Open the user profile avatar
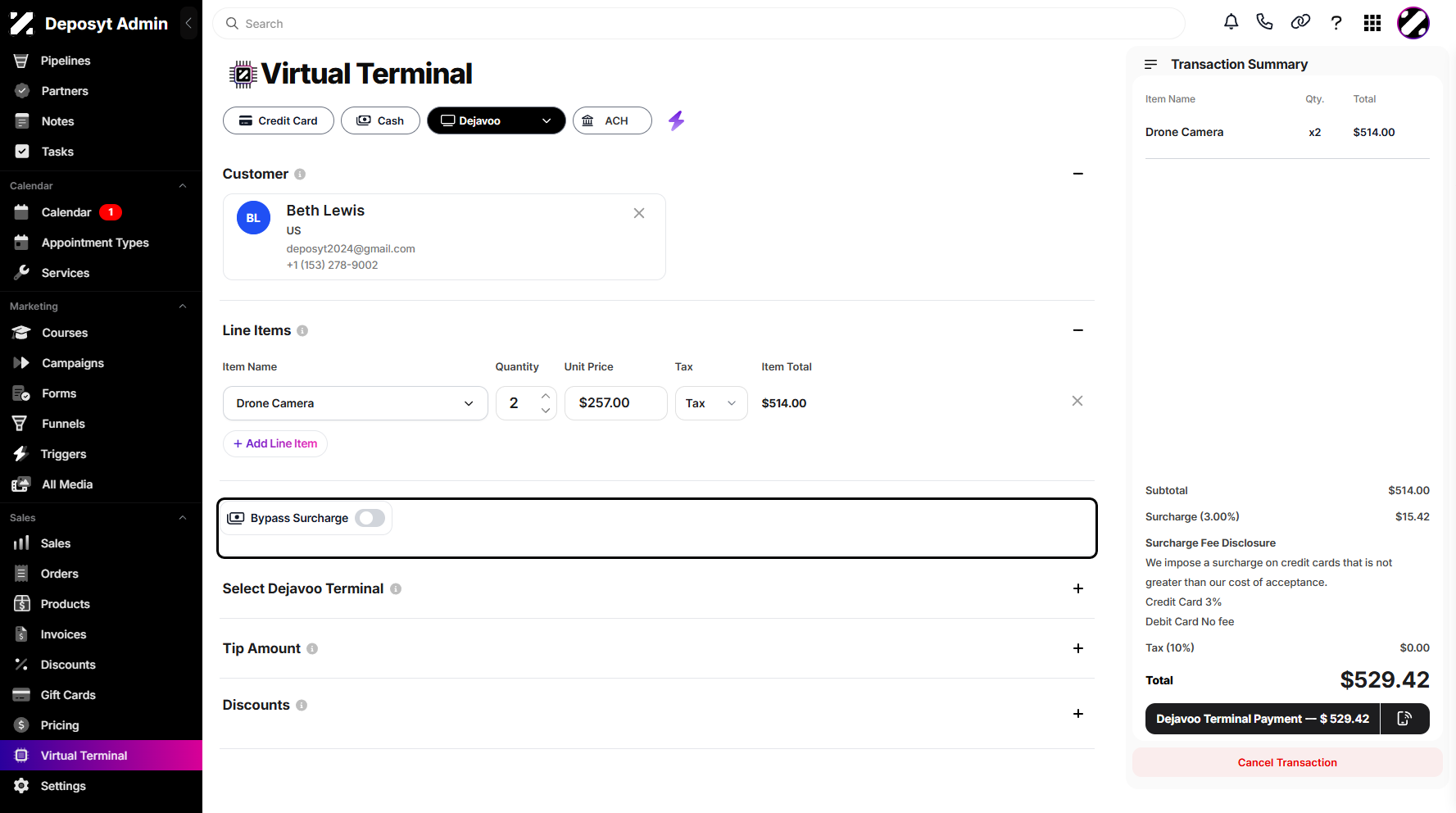 [1413, 23]
